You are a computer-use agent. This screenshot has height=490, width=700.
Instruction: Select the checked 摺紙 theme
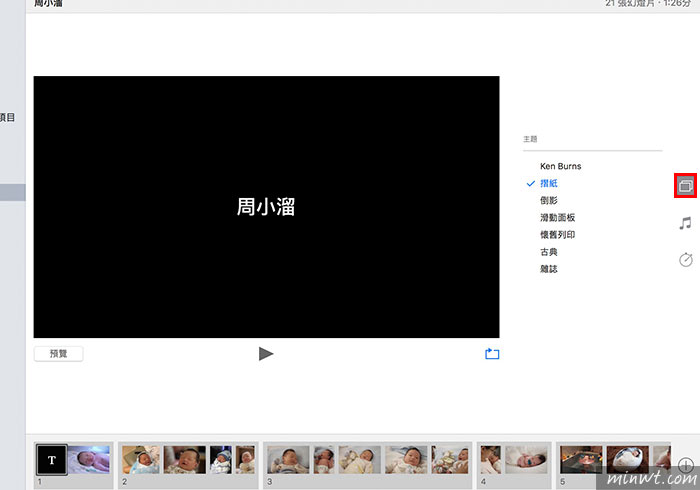tap(549, 183)
